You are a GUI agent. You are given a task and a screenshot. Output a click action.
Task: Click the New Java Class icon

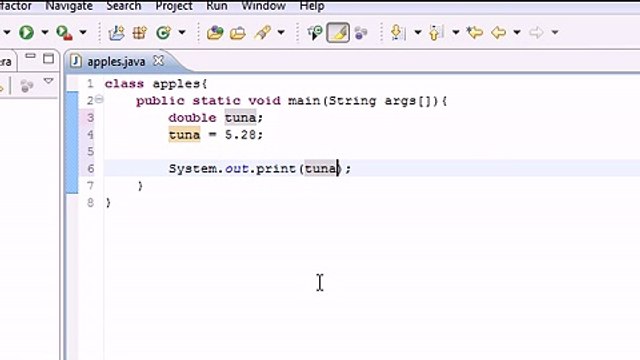[163, 32]
